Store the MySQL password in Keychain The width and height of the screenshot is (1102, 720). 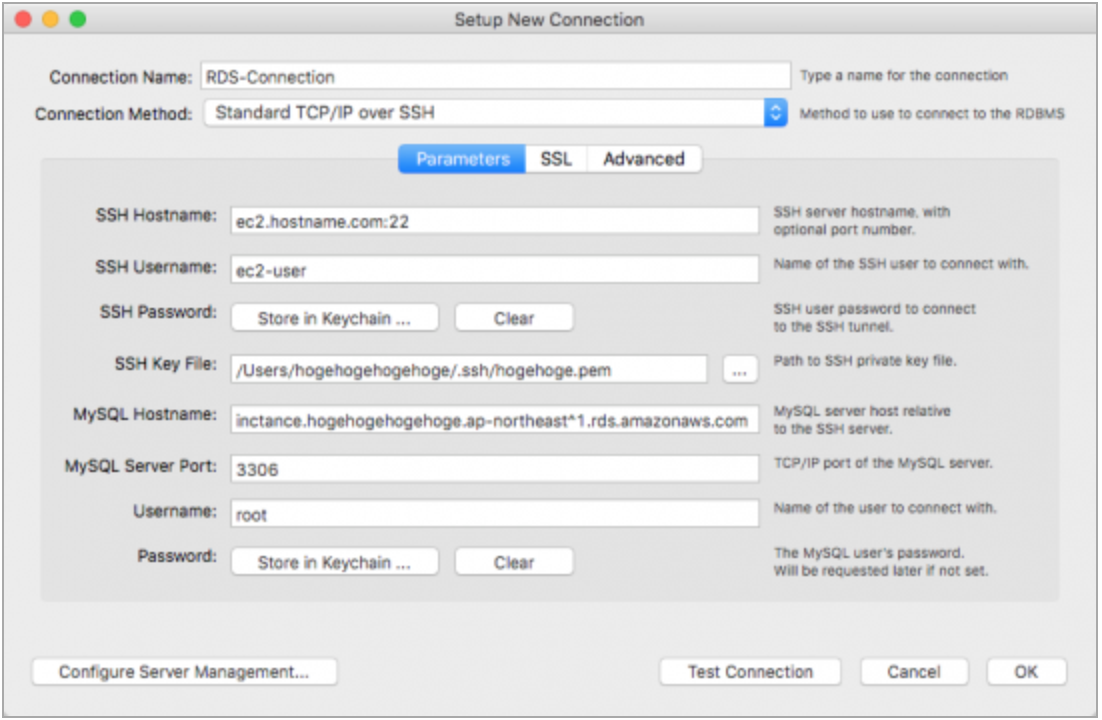click(334, 562)
